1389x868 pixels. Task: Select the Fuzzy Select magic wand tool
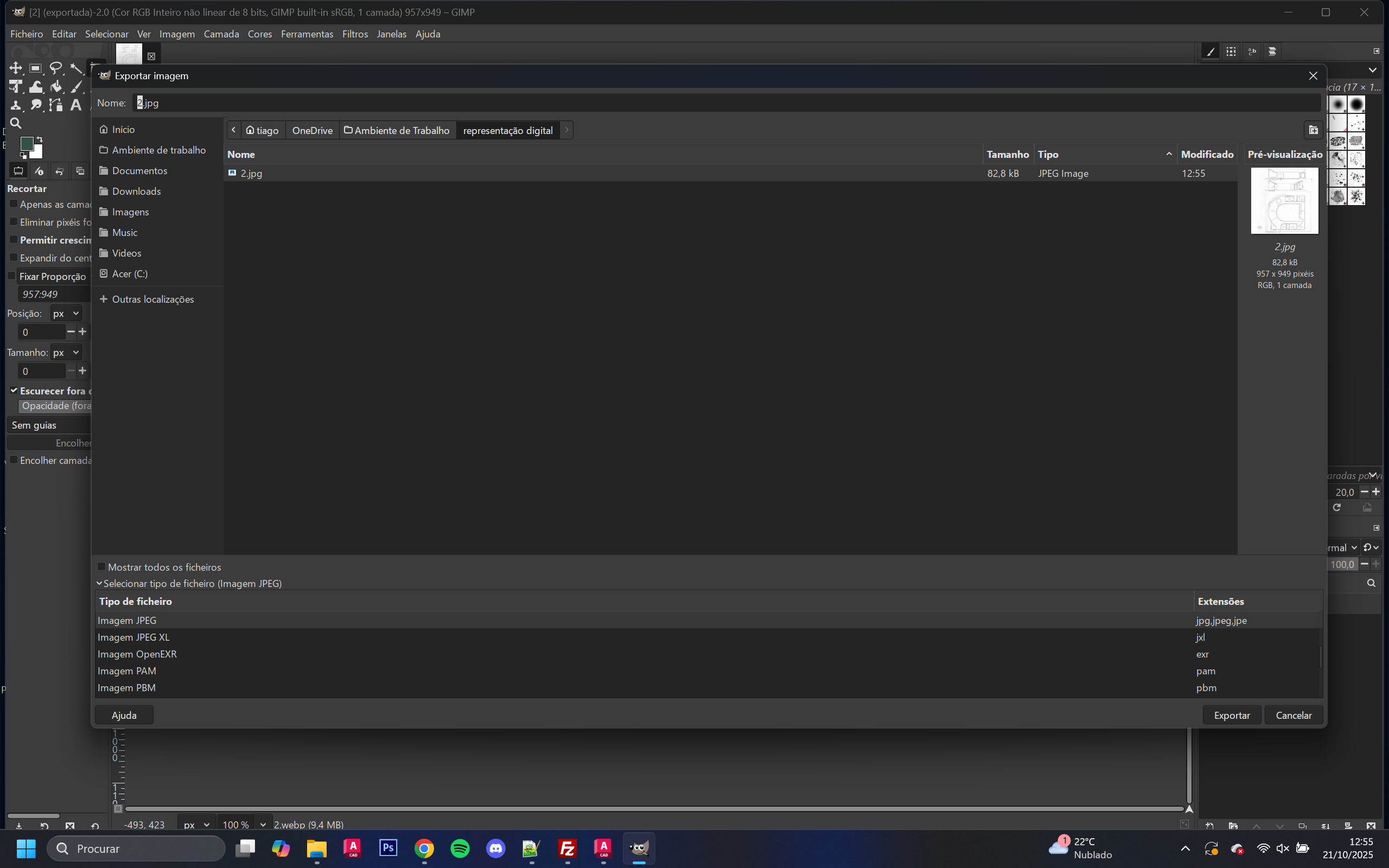pos(76,68)
